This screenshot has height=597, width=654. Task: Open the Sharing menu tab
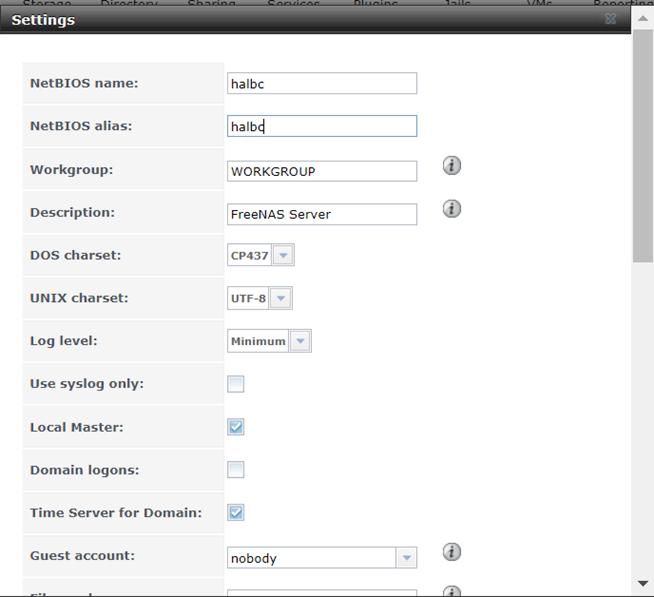point(211,3)
